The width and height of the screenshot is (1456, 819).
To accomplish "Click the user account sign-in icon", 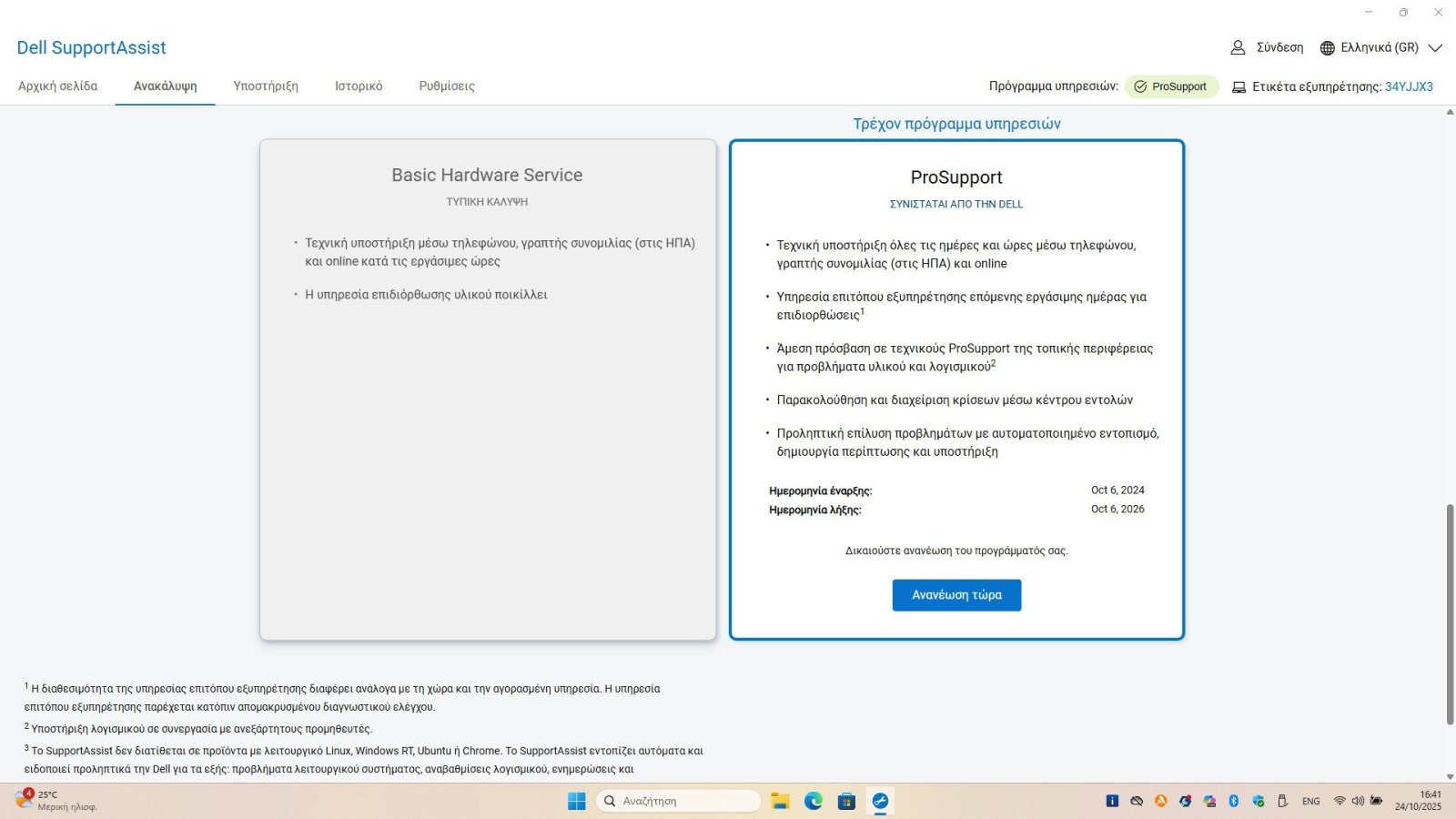I will pyautogui.click(x=1238, y=47).
